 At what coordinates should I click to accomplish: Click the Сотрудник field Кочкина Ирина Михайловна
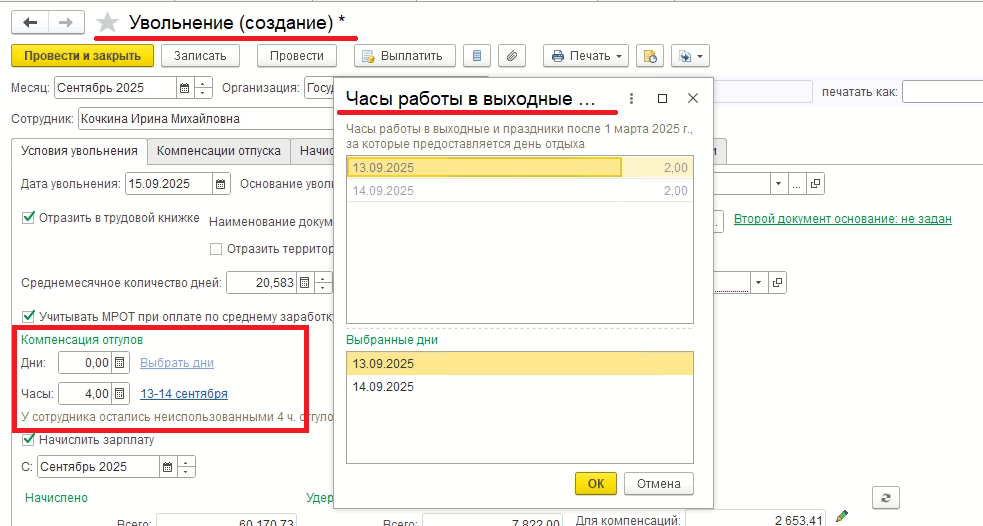click(207, 118)
